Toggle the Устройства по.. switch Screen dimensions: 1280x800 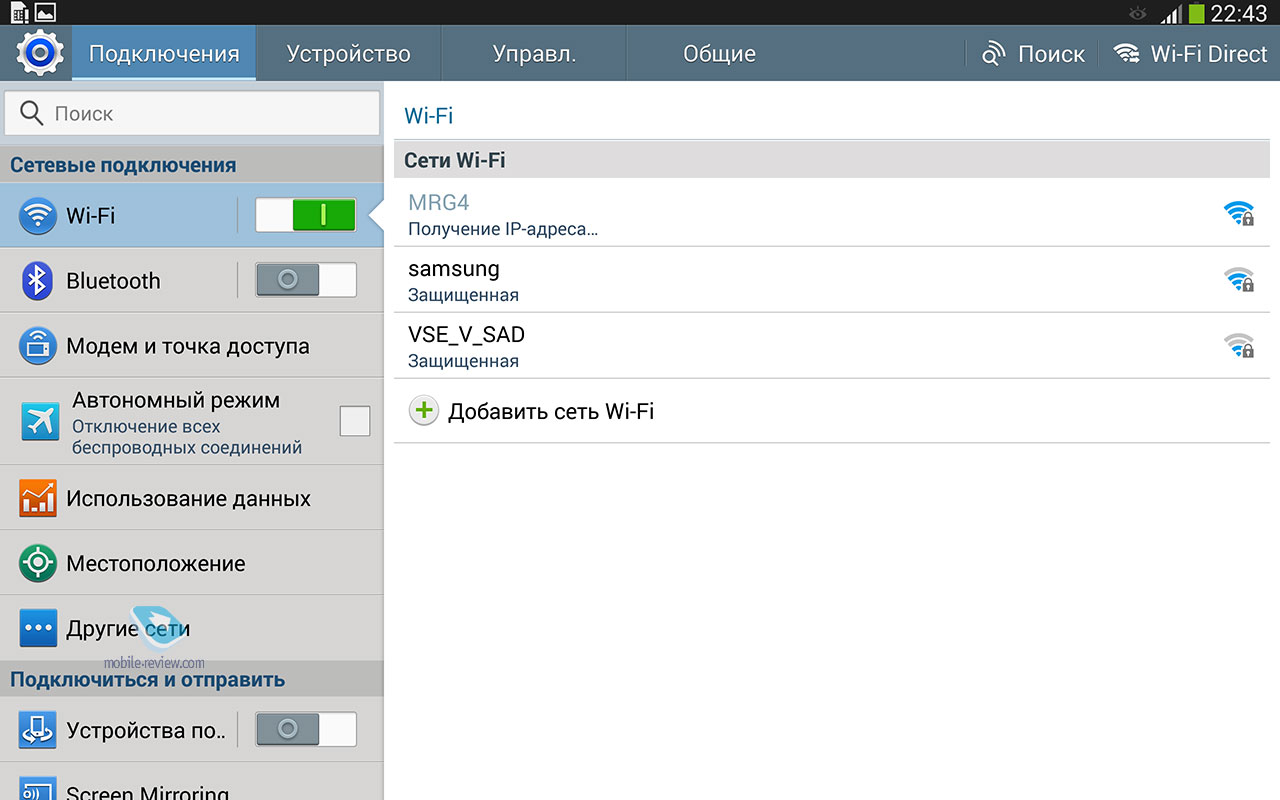click(306, 730)
